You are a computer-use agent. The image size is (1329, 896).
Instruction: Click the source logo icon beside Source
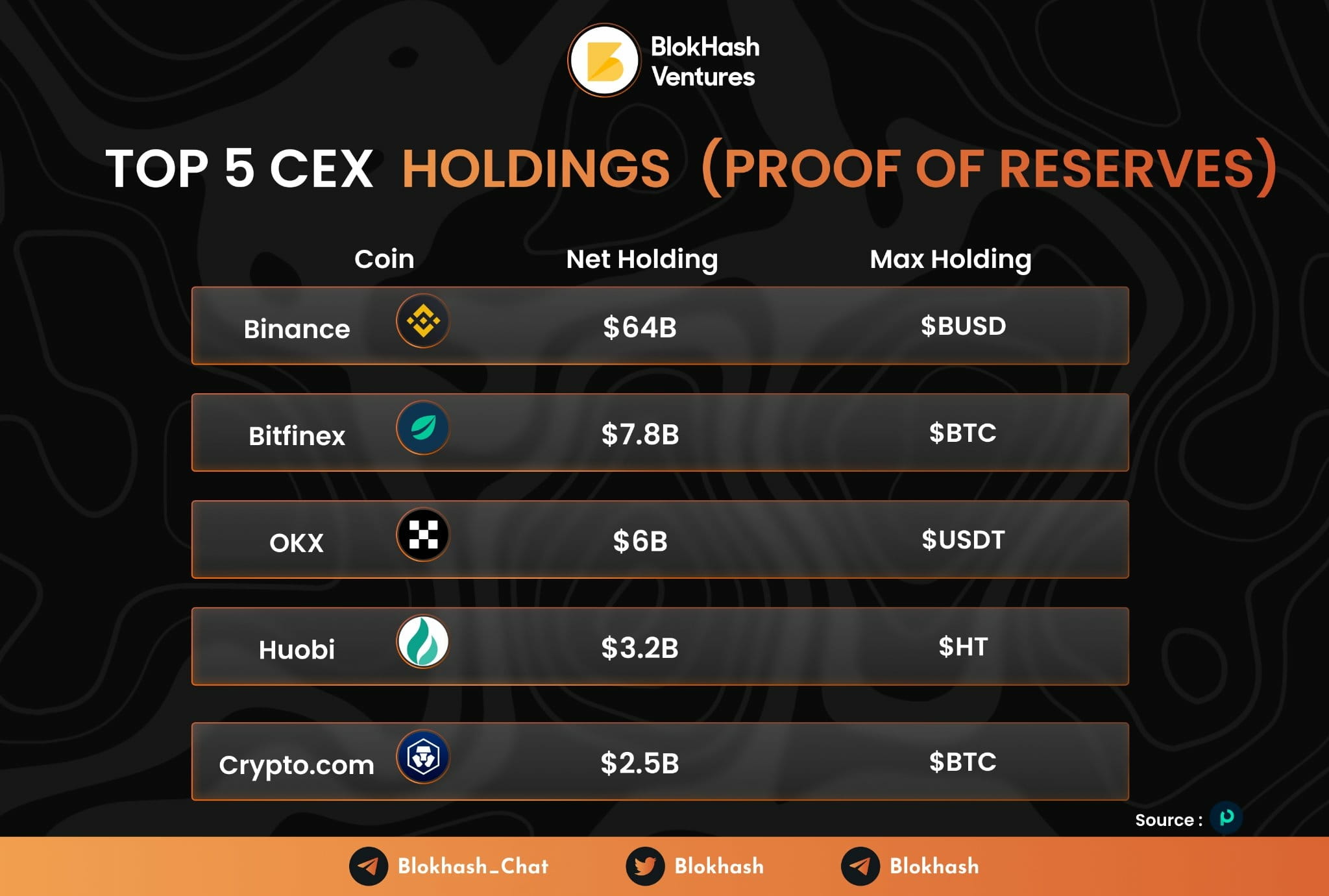[1226, 817]
